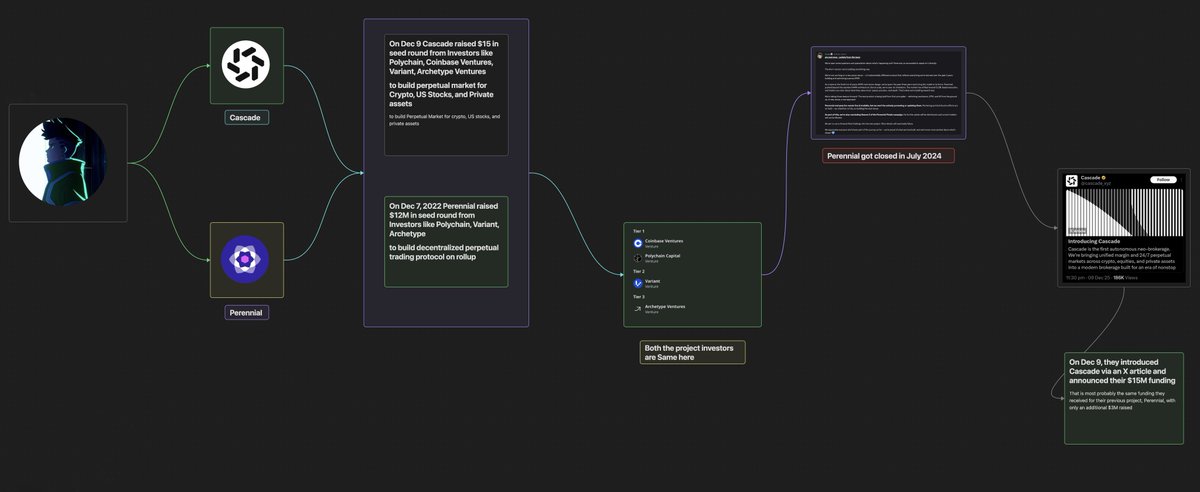1200x492 pixels.
Task: Click the striped Cascade article banner image
Action: 1124,212
